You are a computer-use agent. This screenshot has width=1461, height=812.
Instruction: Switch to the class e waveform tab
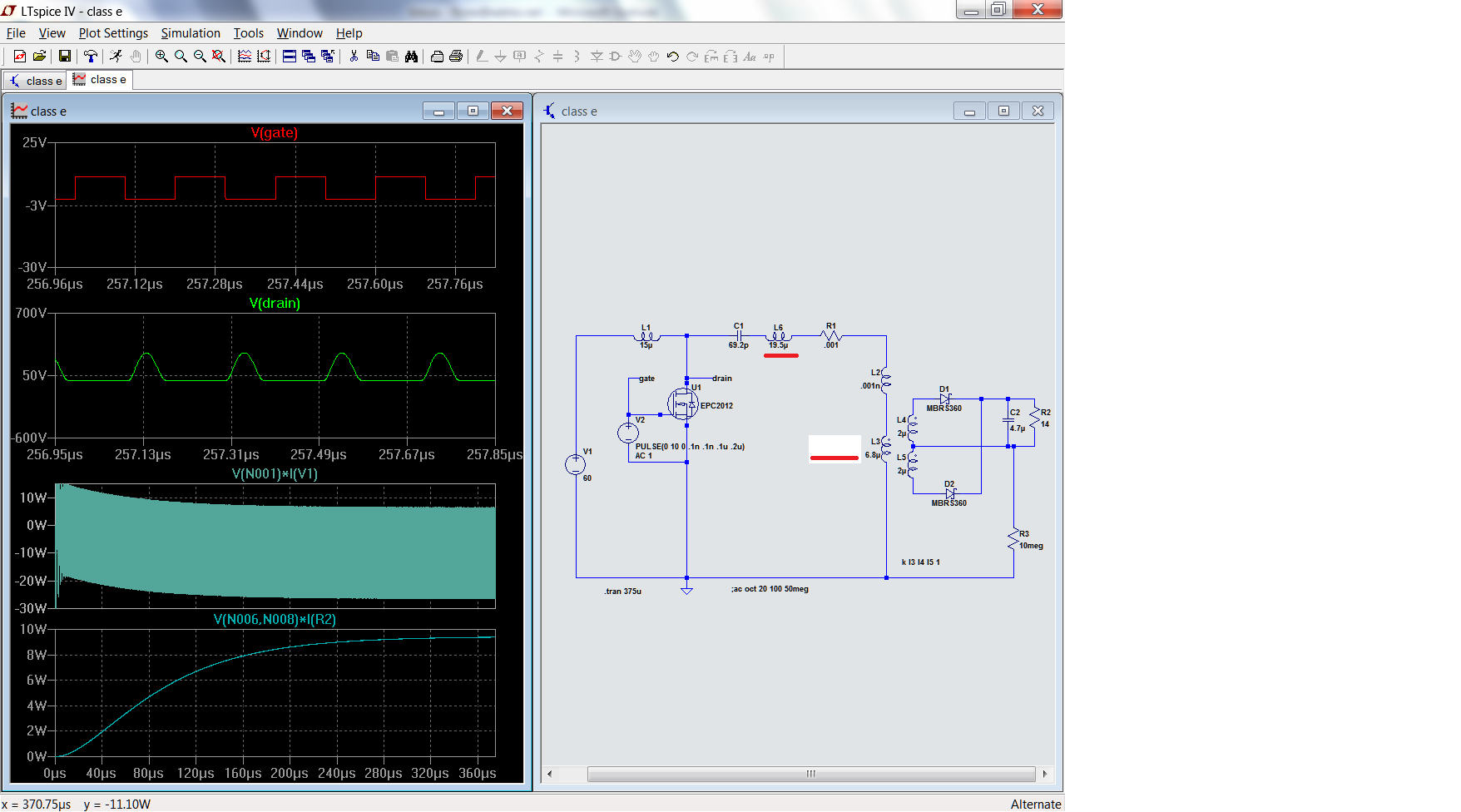coord(100,80)
